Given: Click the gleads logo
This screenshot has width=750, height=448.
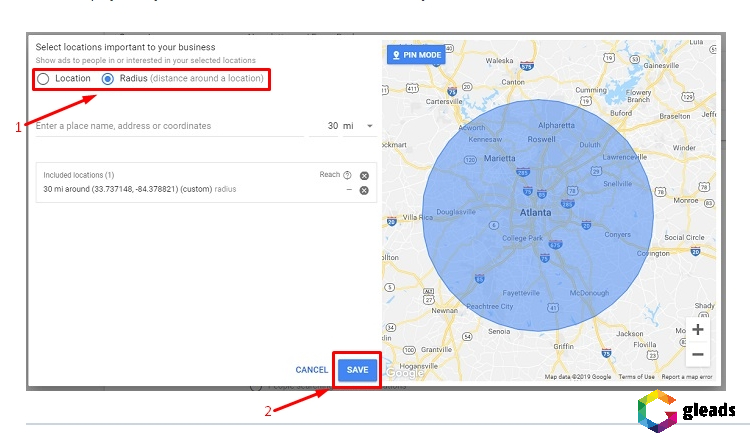Looking at the screenshot, I should [688, 411].
